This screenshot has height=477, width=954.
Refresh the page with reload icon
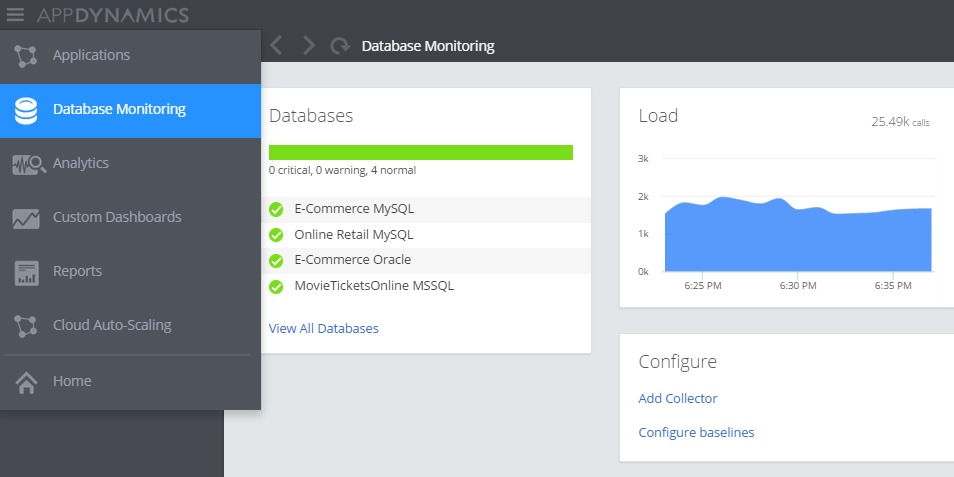tap(340, 46)
